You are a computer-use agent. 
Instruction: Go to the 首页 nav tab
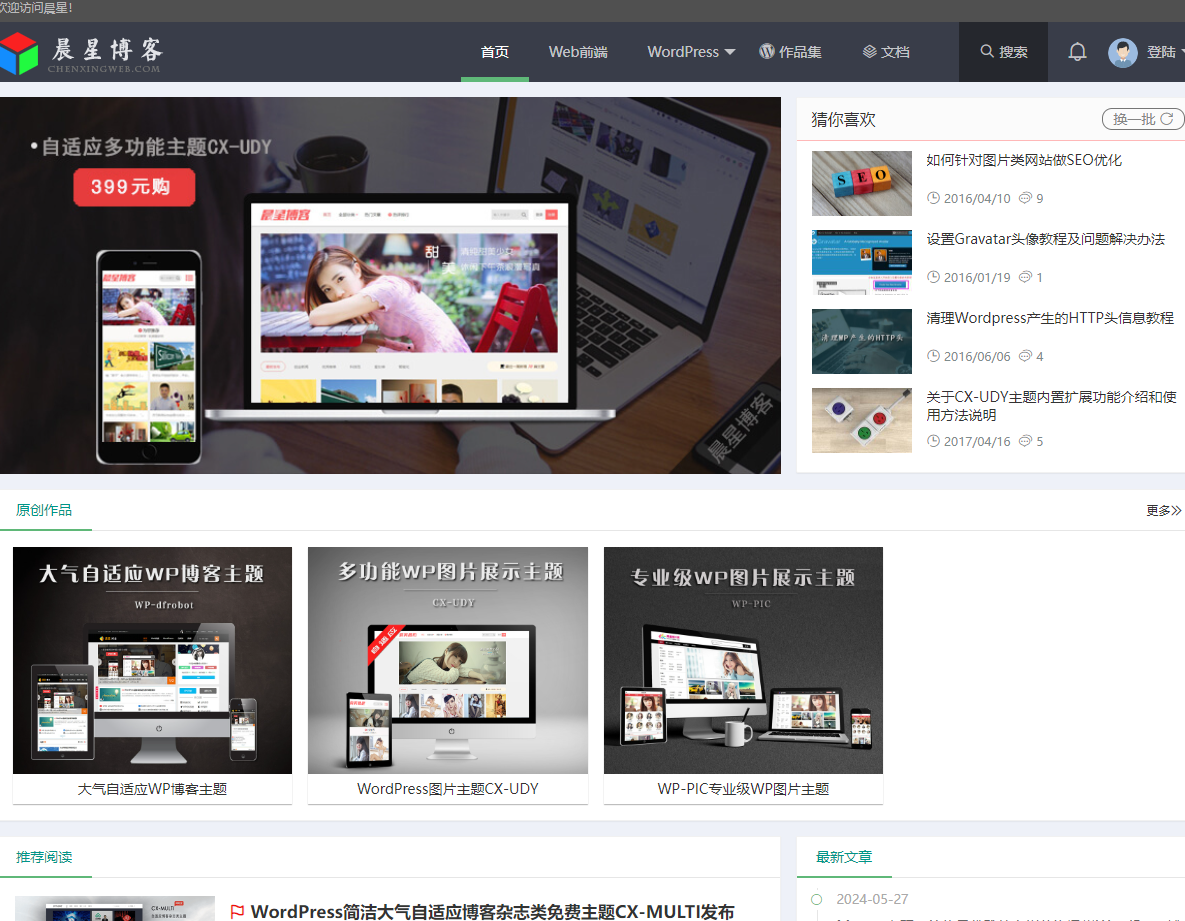point(495,52)
